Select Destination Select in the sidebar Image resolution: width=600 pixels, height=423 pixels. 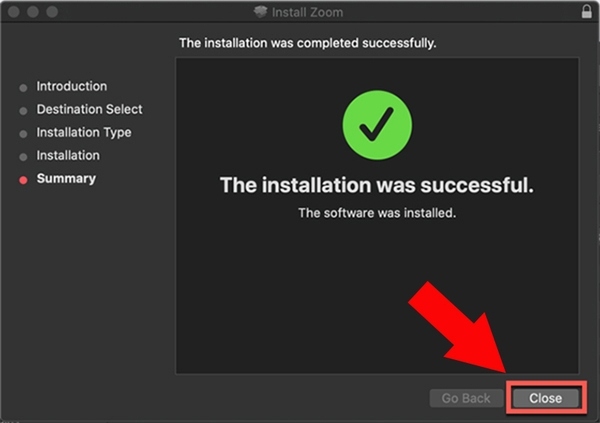coord(90,109)
